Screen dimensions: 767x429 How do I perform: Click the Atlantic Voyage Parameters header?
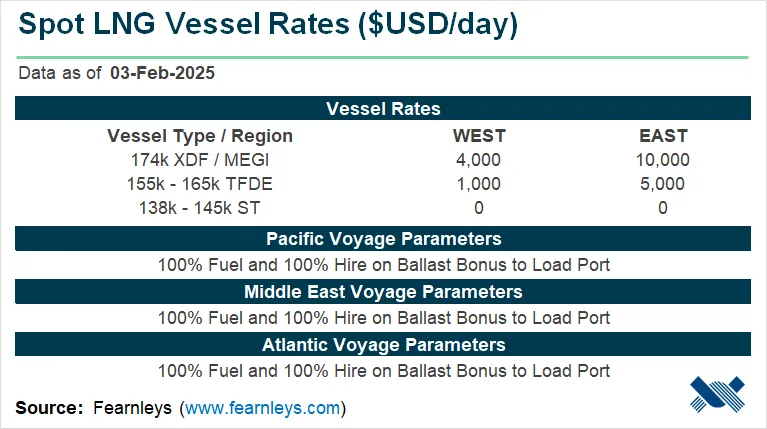click(x=383, y=345)
